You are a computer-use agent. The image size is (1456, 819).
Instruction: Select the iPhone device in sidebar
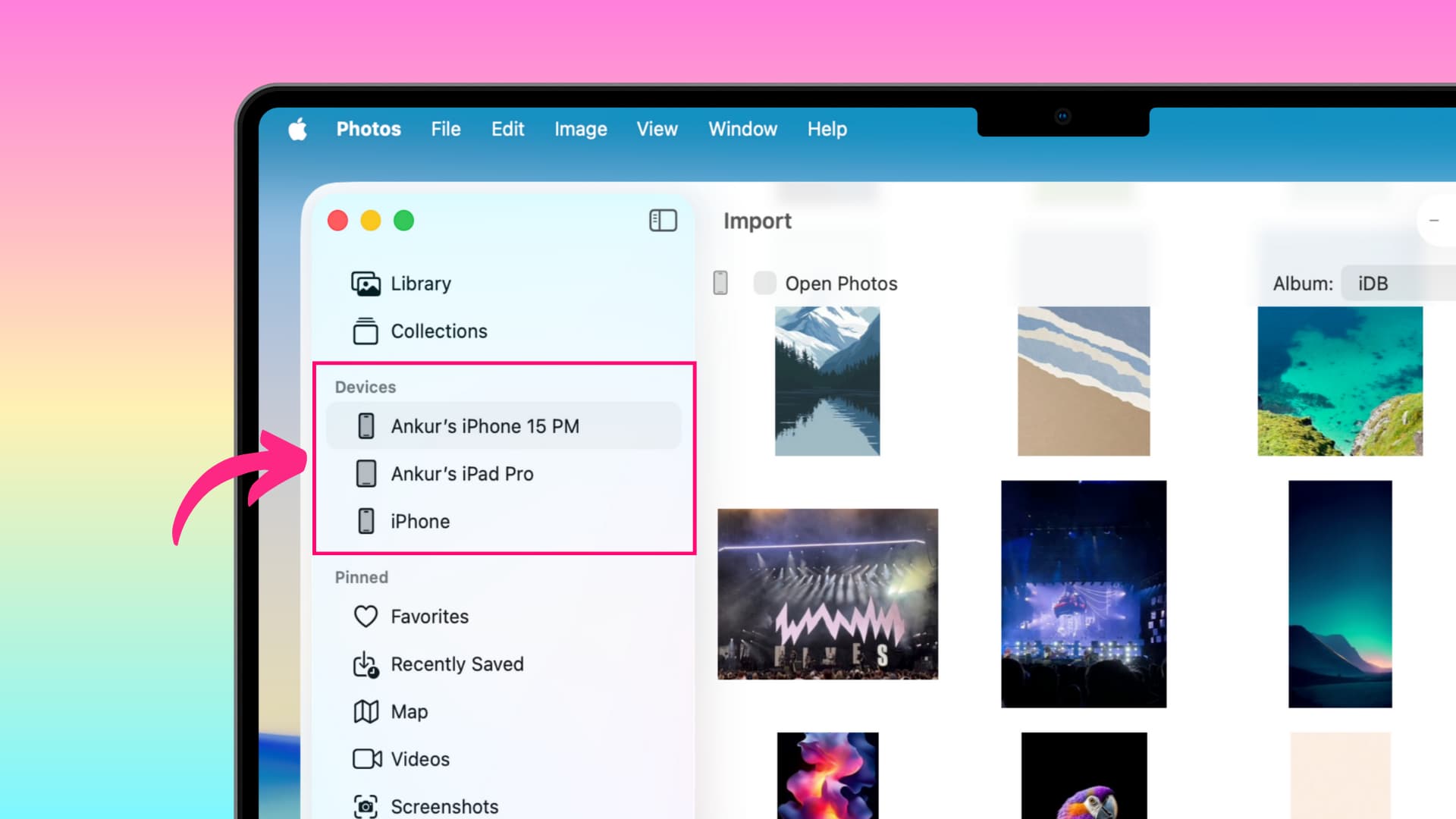419,521
